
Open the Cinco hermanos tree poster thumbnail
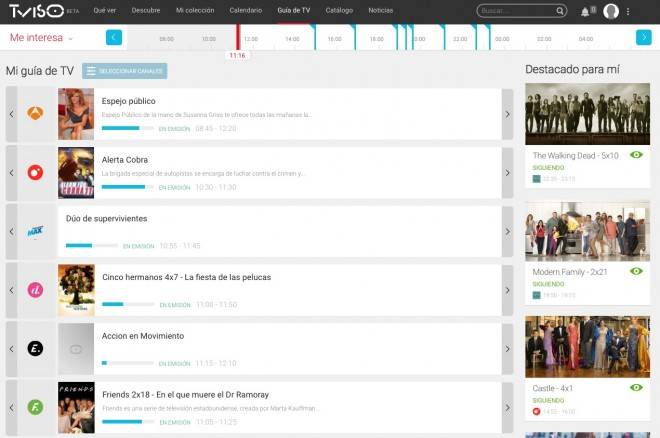[76, 290]
